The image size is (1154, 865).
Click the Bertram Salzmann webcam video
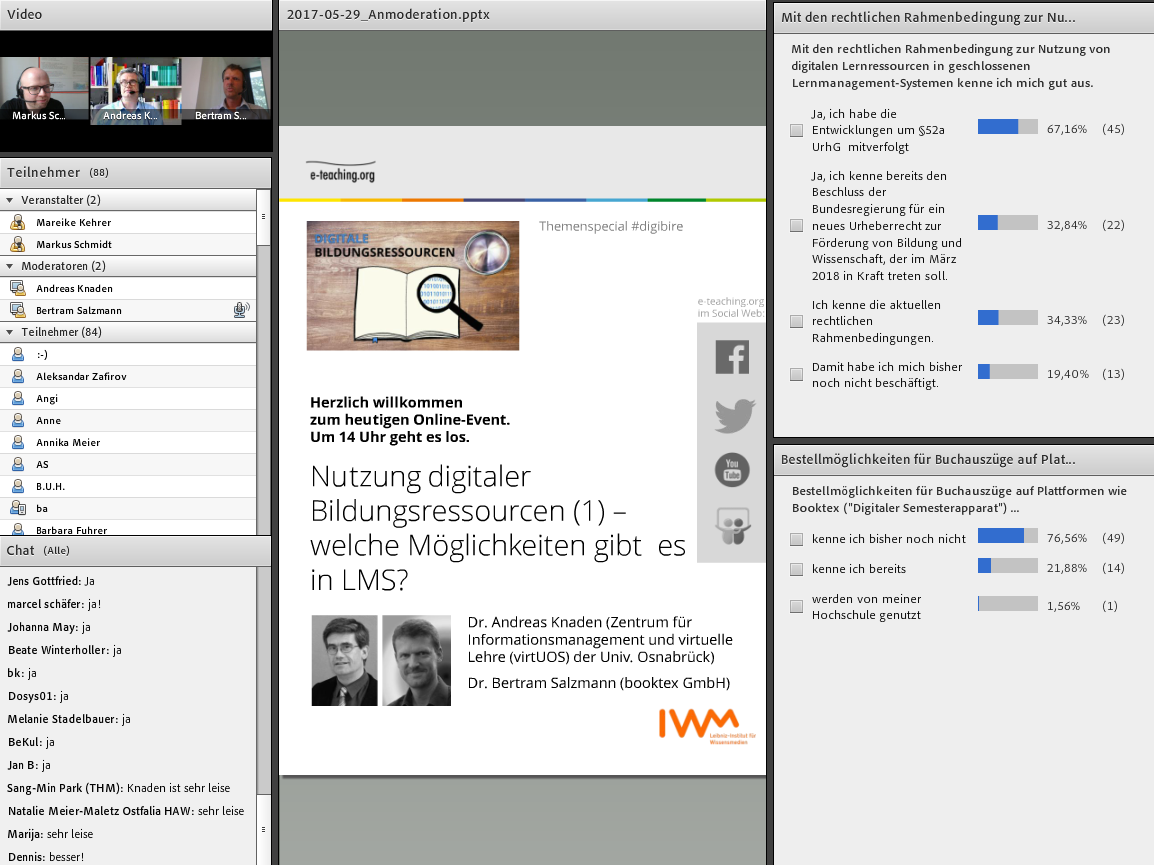(227, 90)
